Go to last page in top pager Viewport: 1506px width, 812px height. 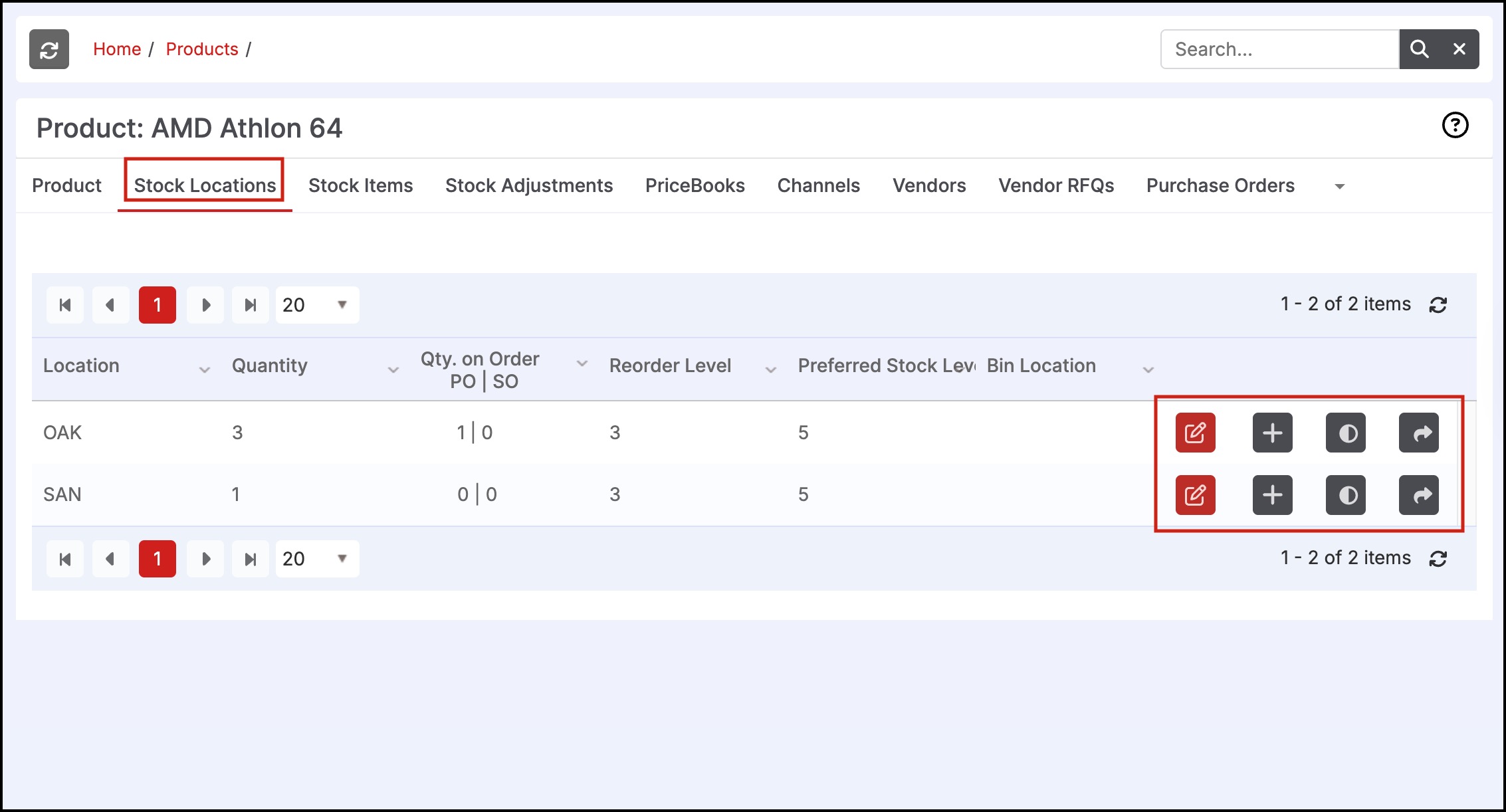251,305
